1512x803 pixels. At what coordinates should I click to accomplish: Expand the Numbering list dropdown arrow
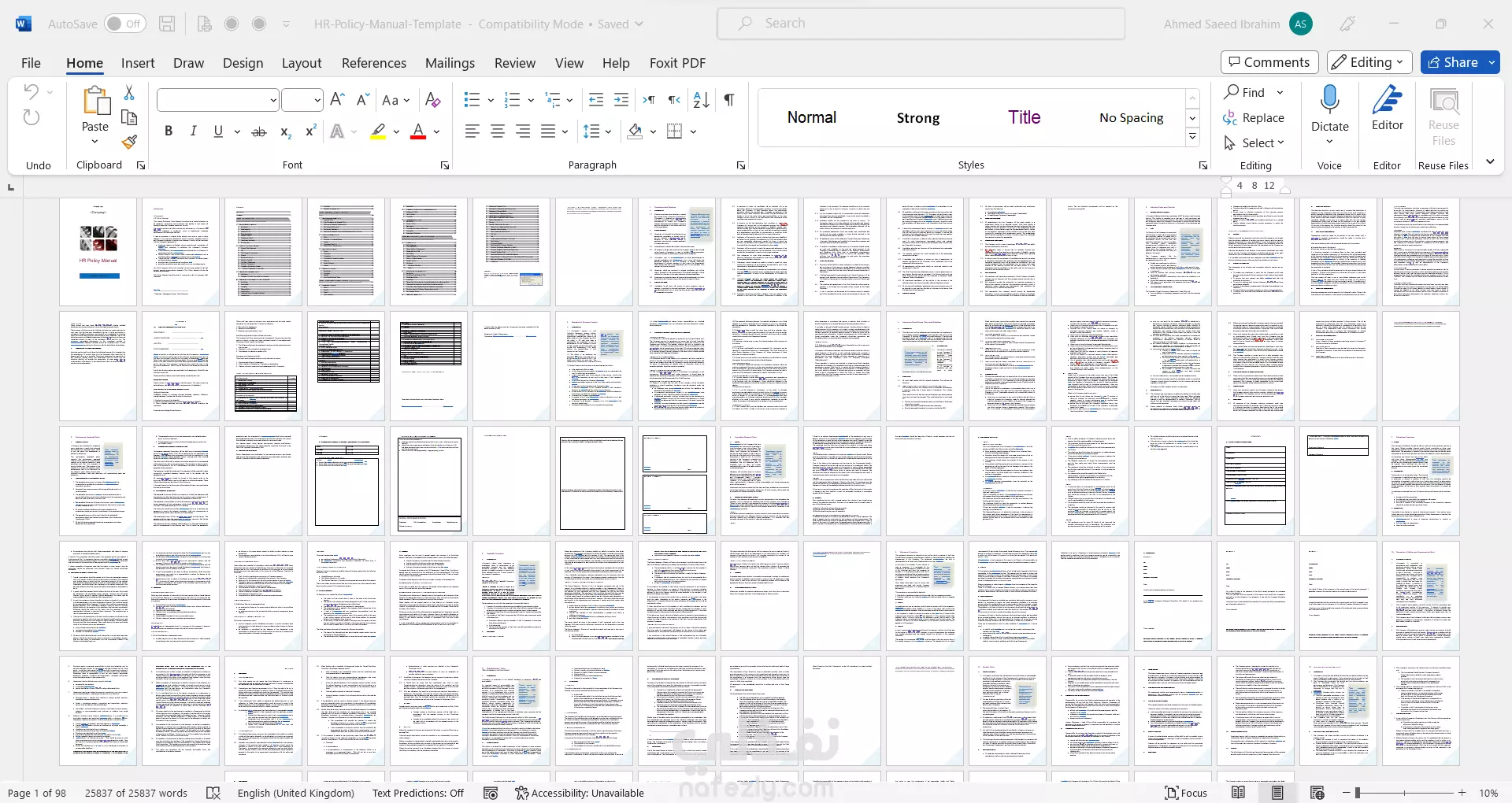point(531,100)
